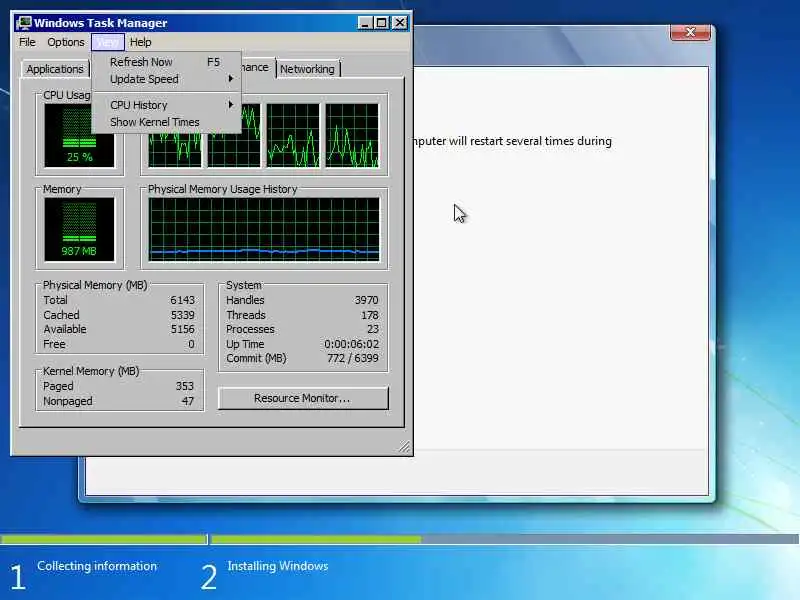
Task: Select Show Kernel Times menu entry
Action: click(166, 122)
